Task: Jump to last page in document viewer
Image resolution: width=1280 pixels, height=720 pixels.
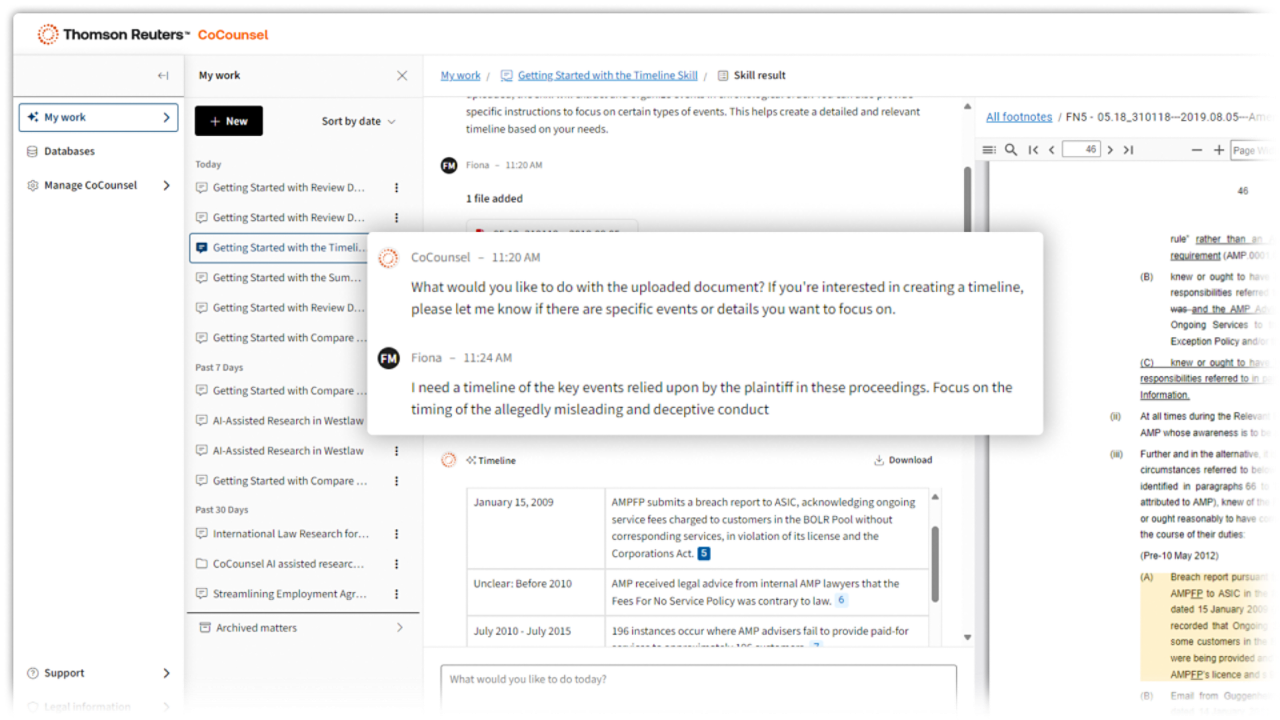Action: 1128,150
